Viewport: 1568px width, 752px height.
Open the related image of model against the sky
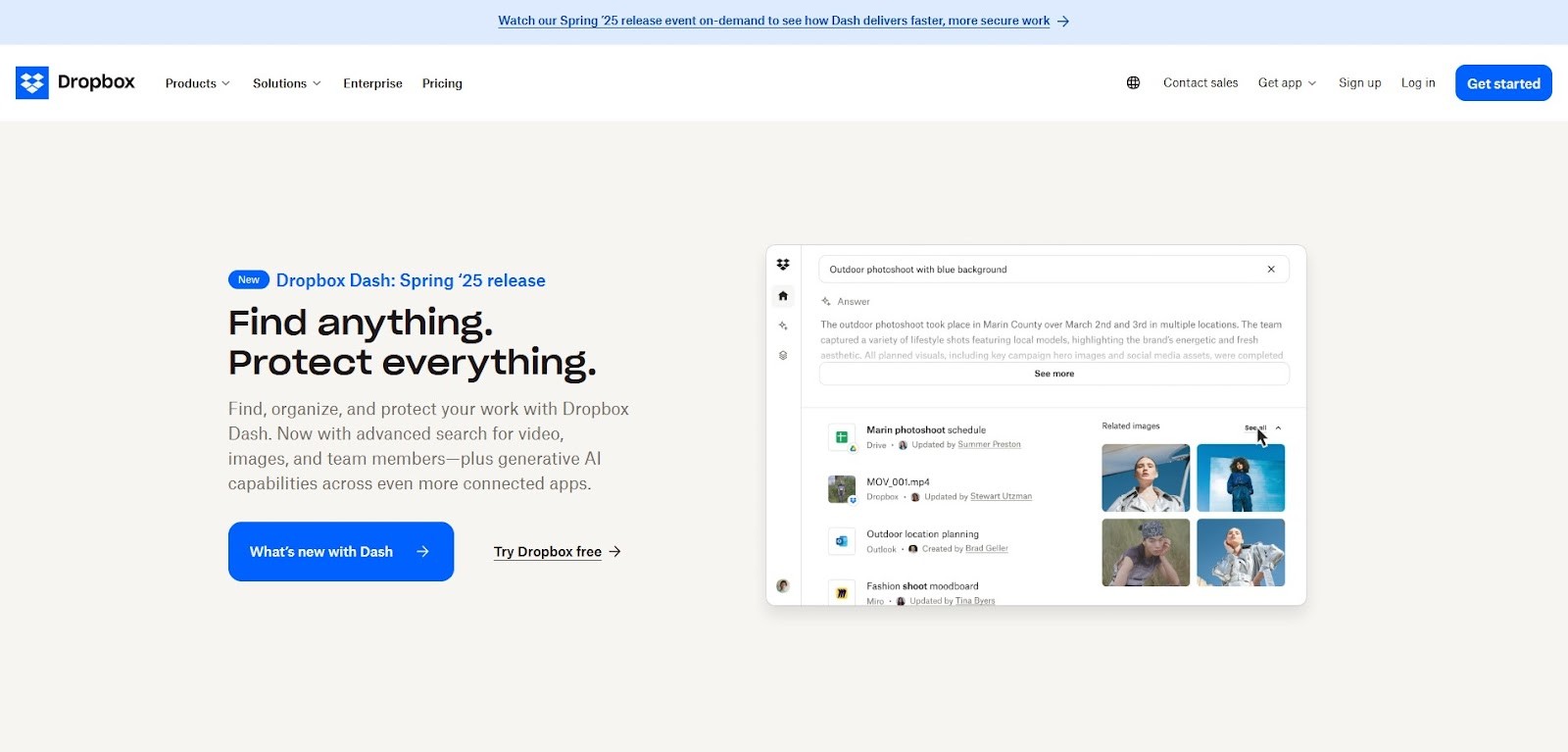click(1241, 553)
